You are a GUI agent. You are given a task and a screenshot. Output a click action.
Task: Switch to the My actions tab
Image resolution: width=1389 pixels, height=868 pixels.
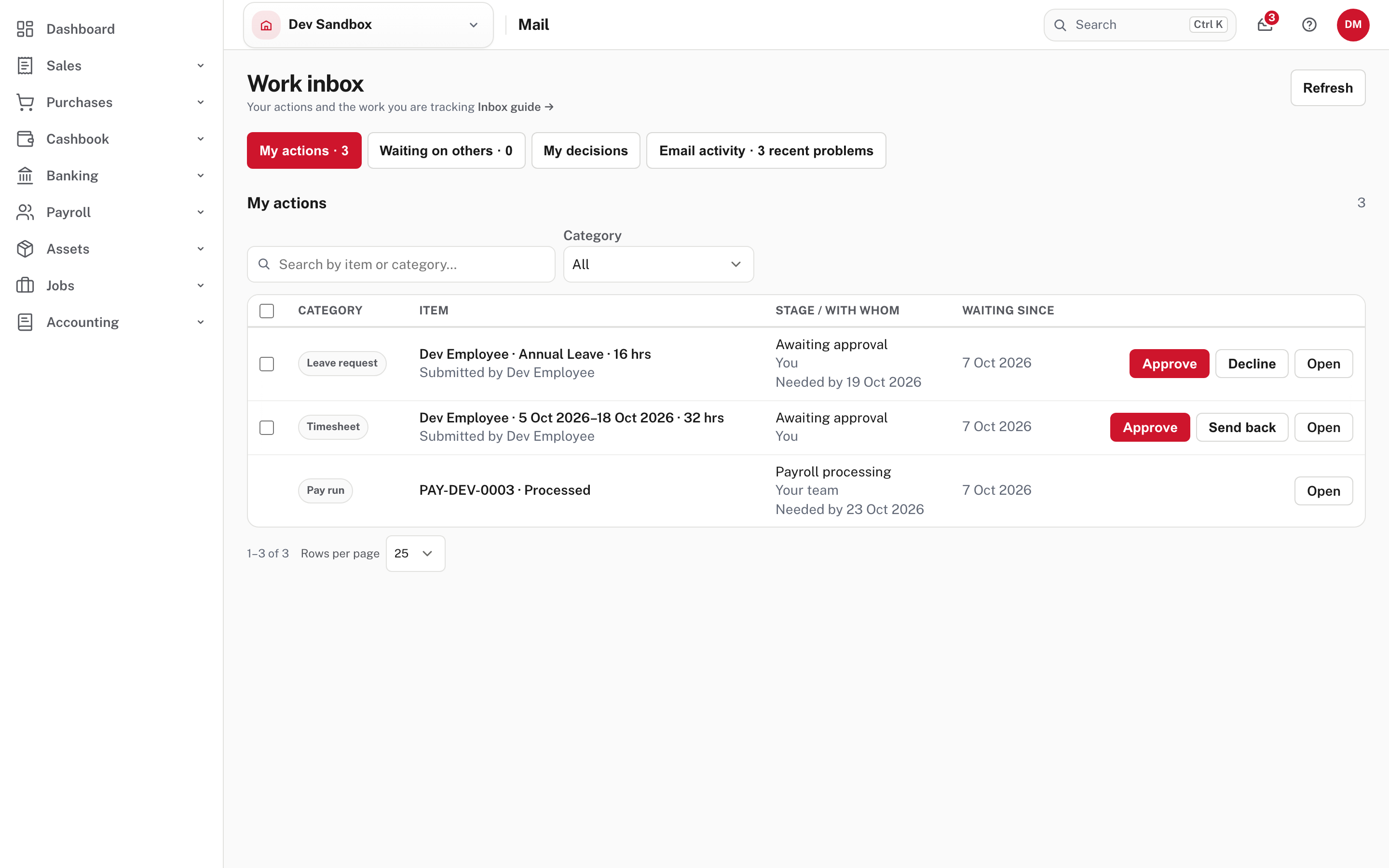[x=304, y=150]
